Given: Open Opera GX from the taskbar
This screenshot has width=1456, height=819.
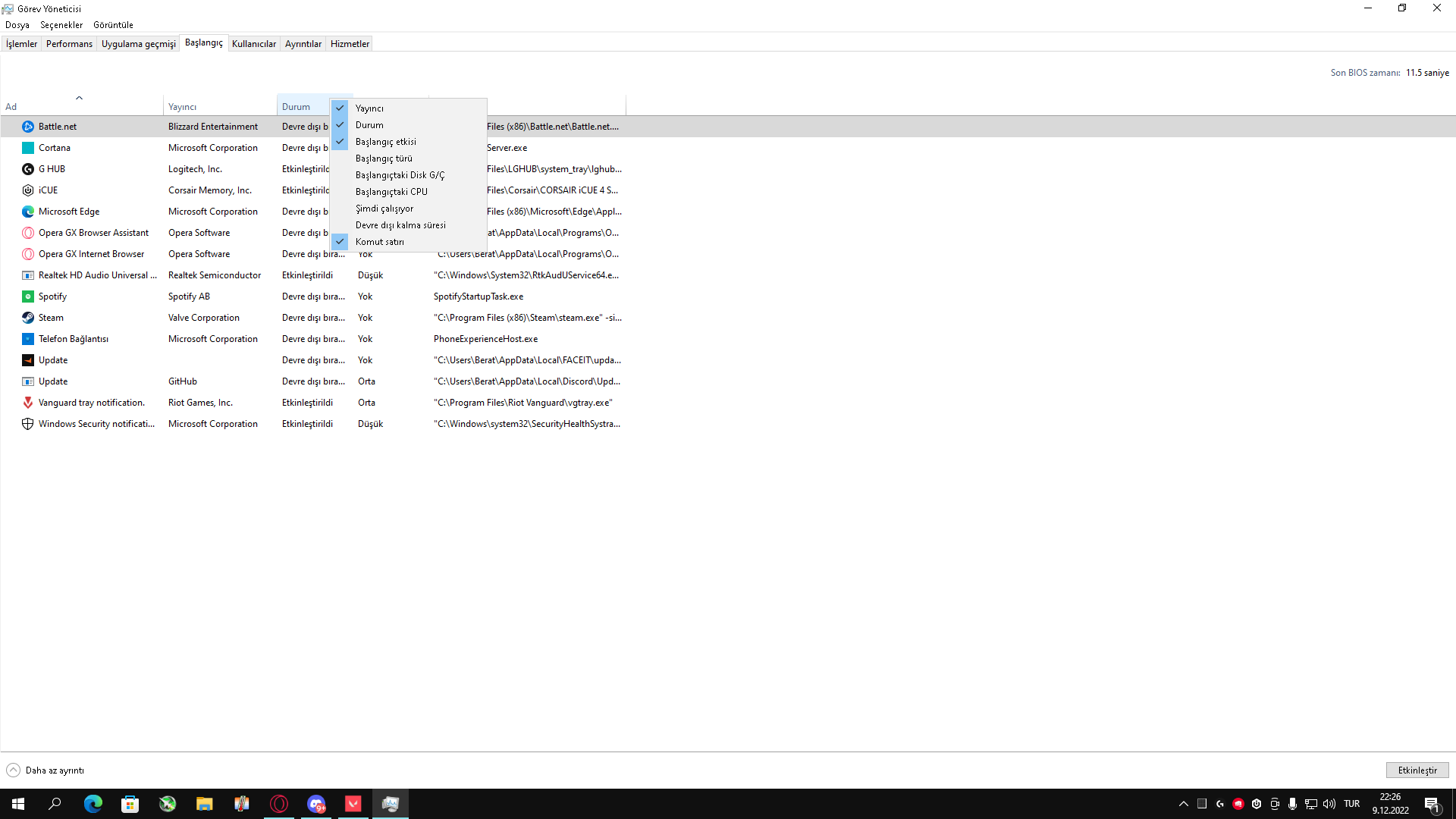Looking at the screenshot, I should [x=278, y=804].
